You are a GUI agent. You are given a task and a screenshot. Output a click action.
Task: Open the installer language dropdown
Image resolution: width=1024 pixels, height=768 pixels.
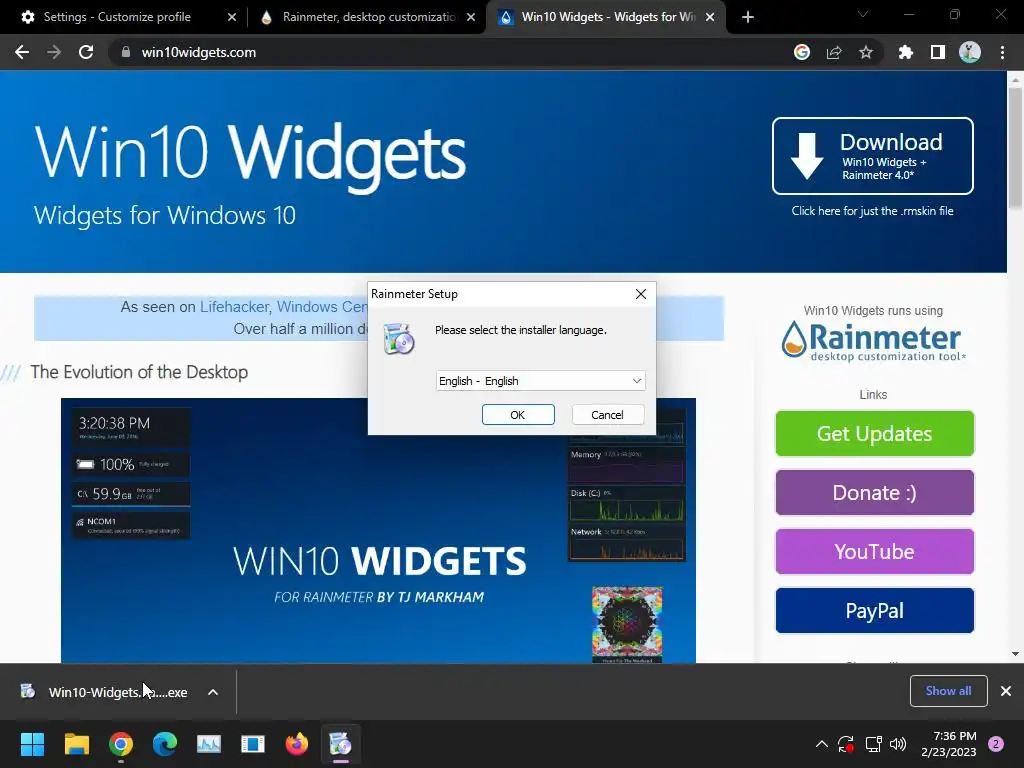coord(541,381)
